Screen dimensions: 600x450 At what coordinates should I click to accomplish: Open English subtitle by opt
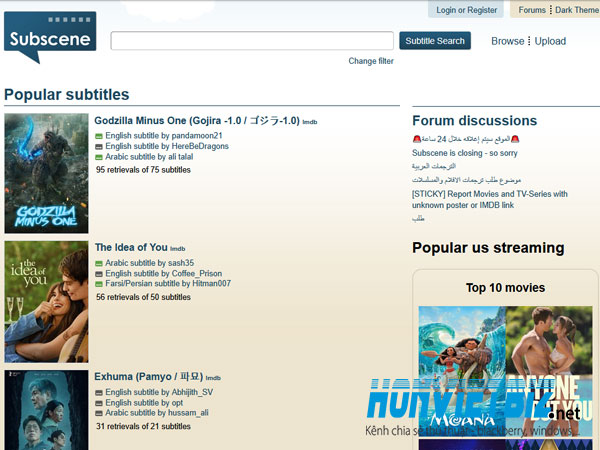(x=144, y=403)
